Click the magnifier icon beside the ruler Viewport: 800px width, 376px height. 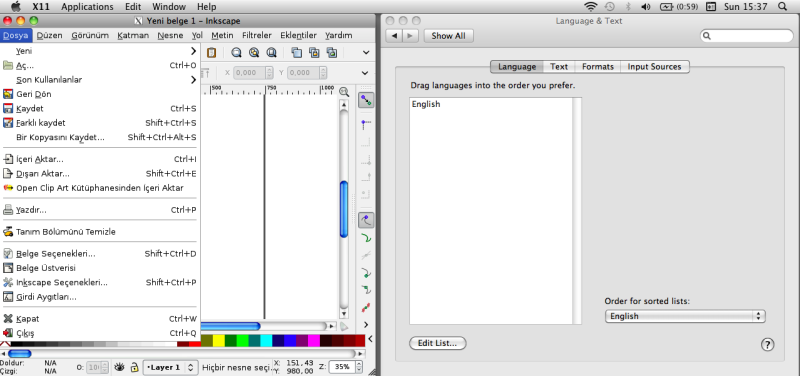pos(344,92)
